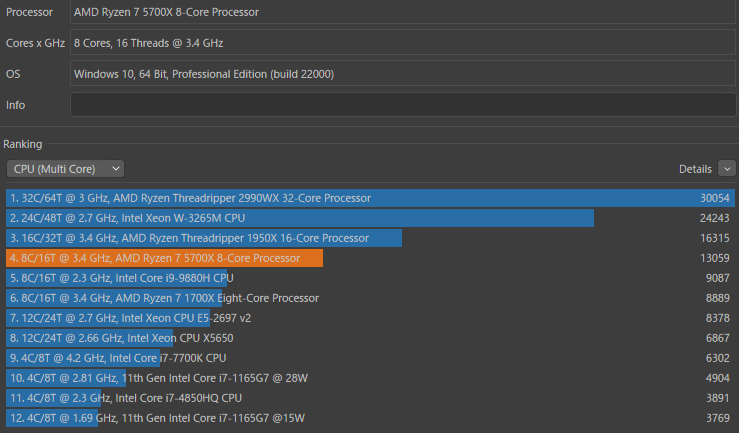739x433 pixels.
Task: Click the Xeon E5-2697 v2 ranking row
Action: (x=130, y=318)
